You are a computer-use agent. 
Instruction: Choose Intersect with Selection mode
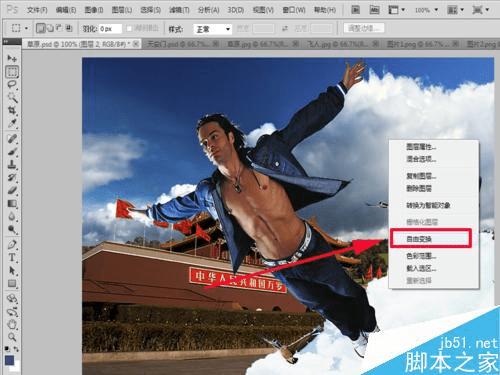click(68, 28)
